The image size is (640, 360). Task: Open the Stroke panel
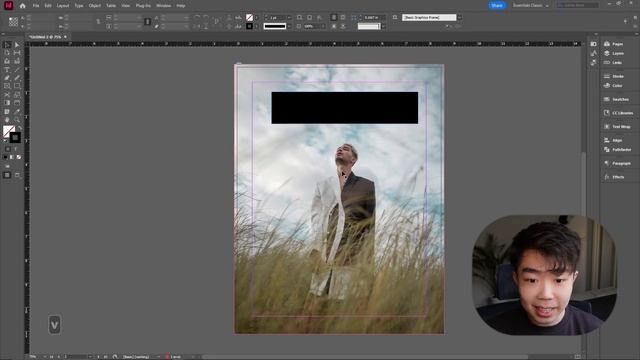[x=613, y=76]
